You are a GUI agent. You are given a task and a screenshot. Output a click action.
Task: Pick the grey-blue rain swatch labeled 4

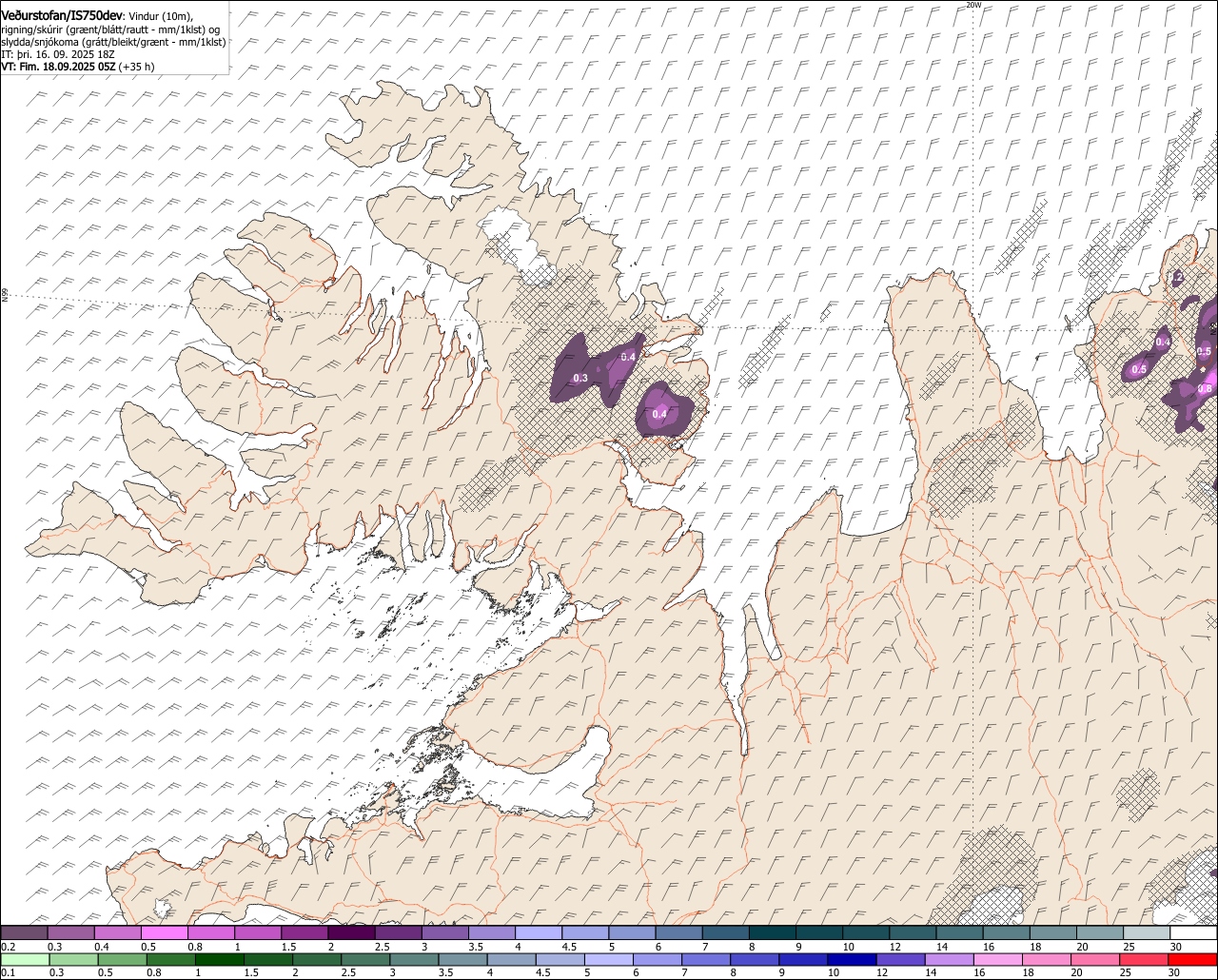511,959
